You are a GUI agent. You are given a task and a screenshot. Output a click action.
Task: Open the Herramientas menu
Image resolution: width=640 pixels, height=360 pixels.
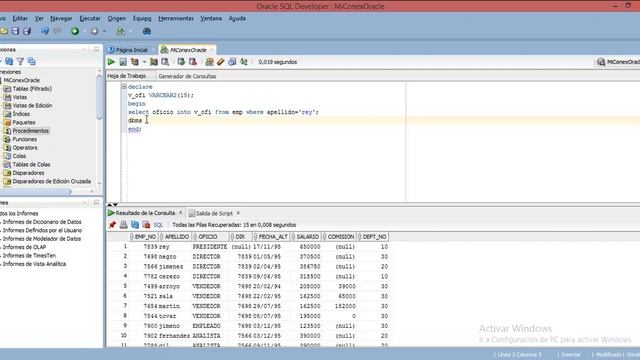coord(176,18)
